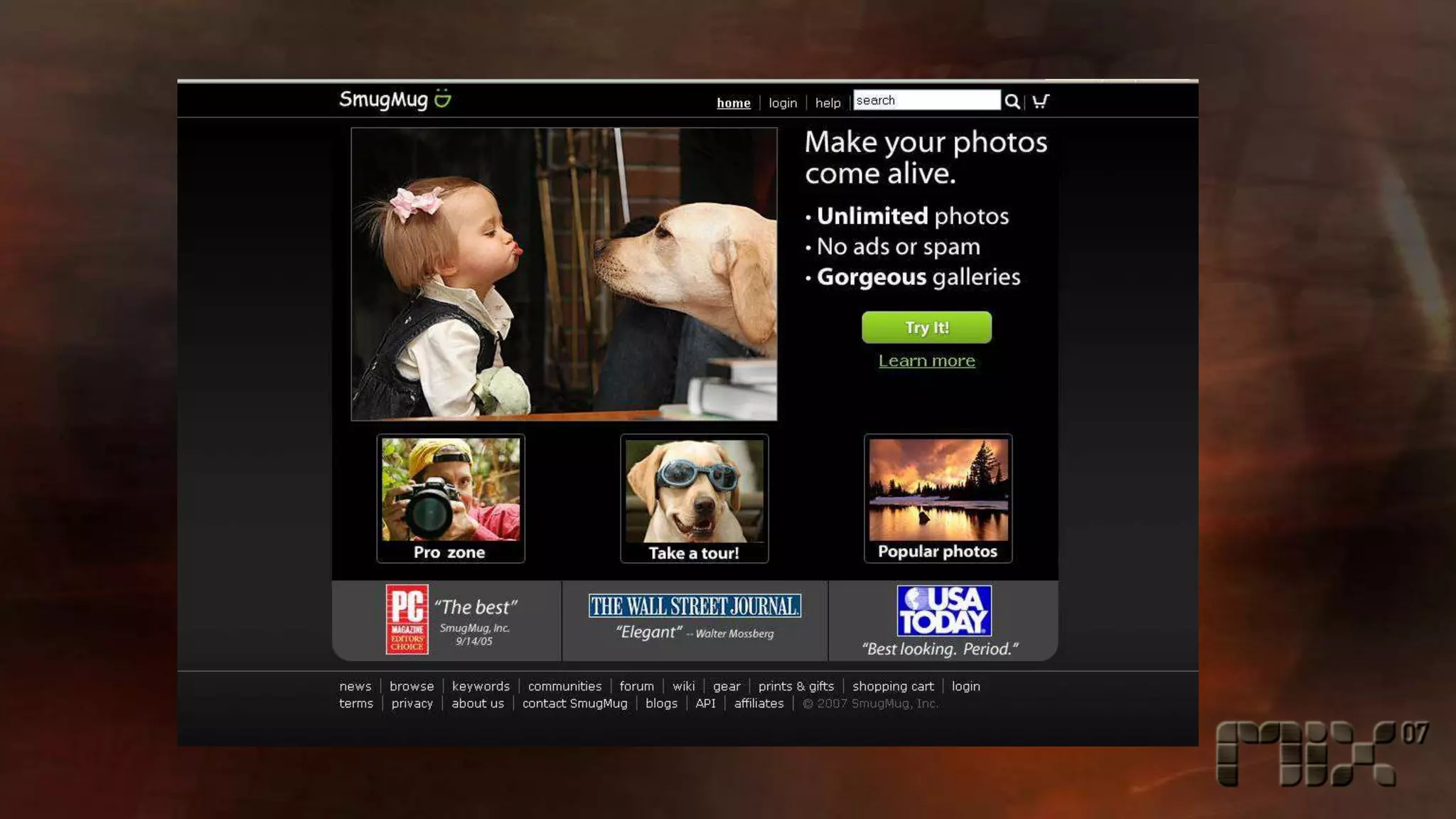This screenshot has width=1456, height=819.
Task: Click the PC Magazine Editors' Choice badge
Action: pos(407,619)
